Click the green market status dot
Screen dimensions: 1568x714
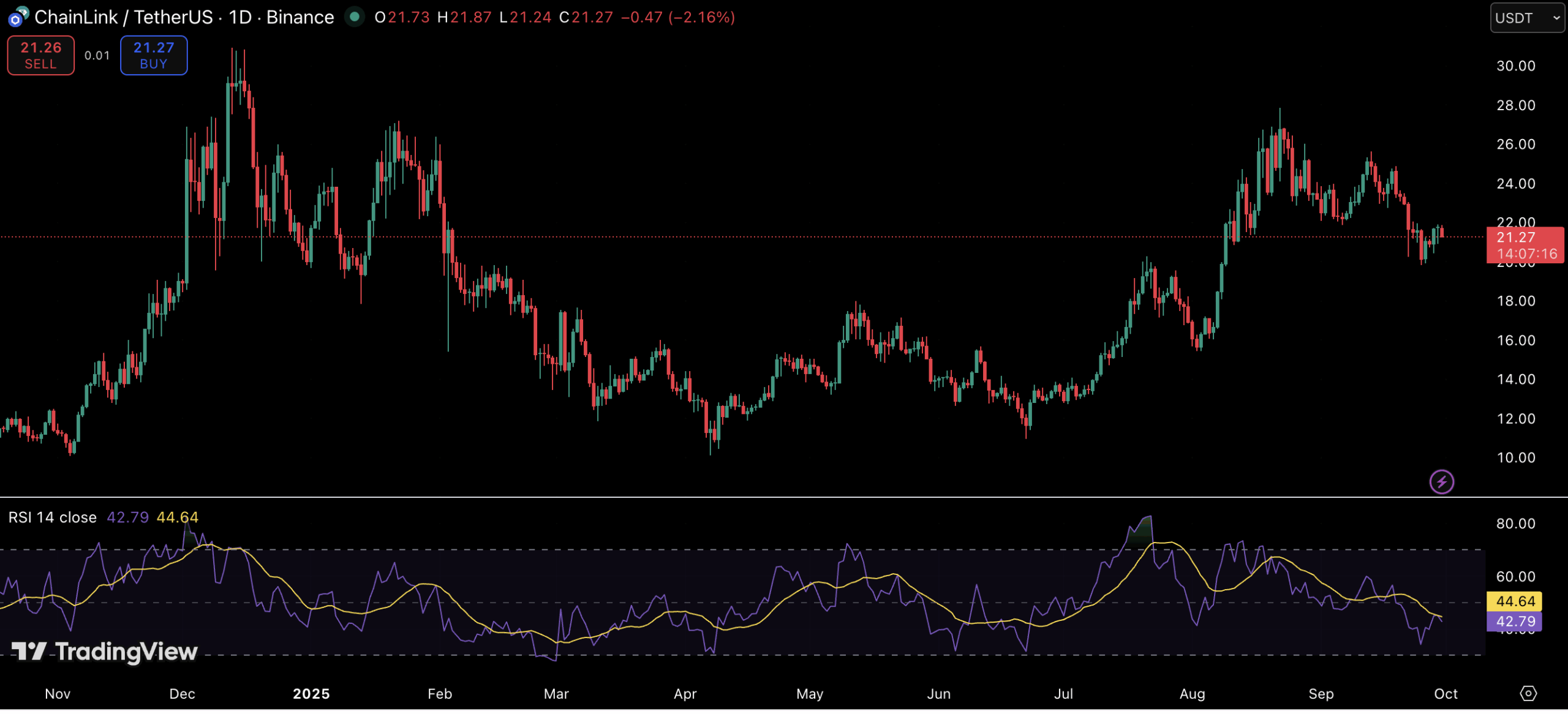tap(354, 17)
